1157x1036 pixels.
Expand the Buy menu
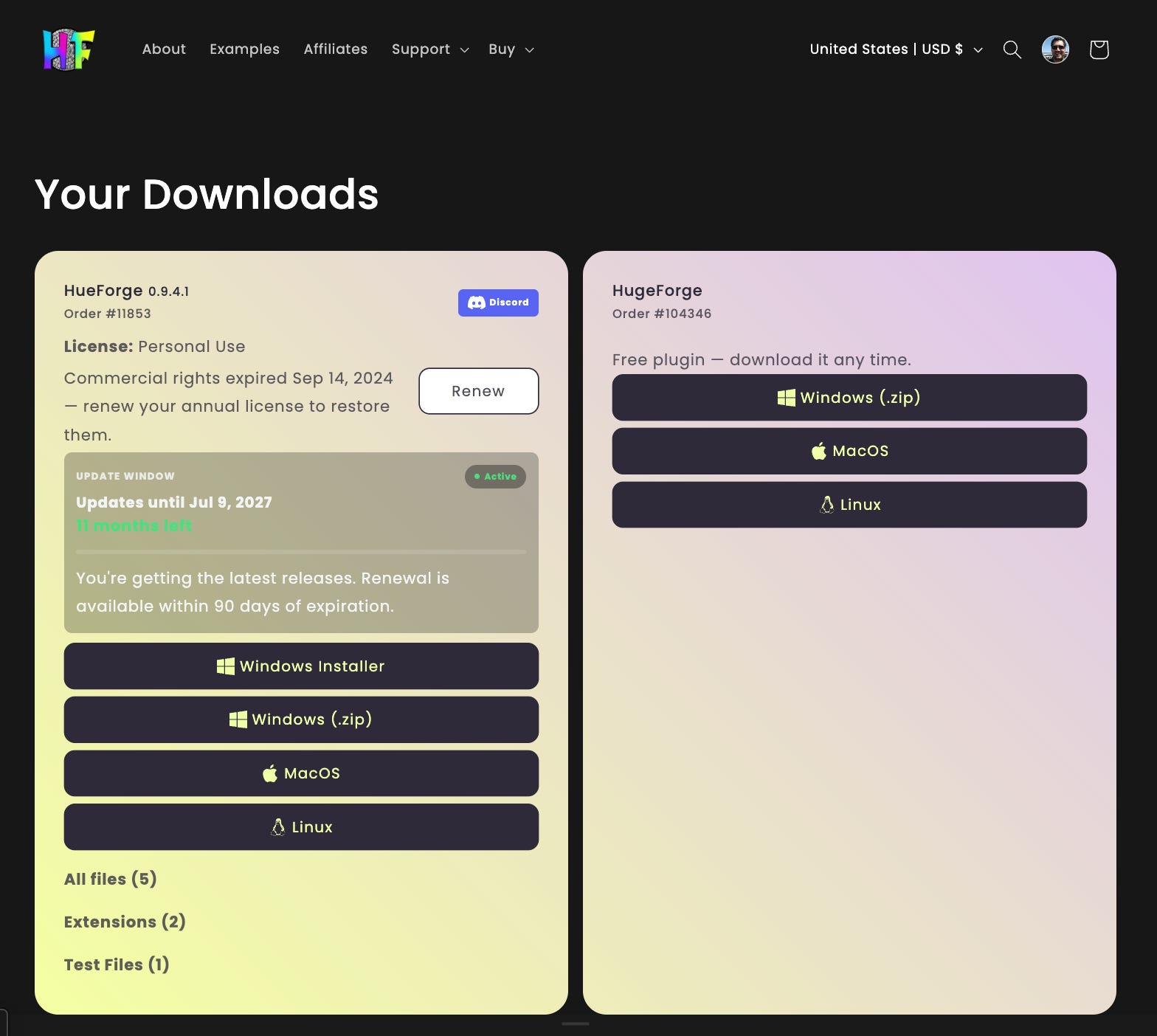pyautogui.click(x=511, y=49)
